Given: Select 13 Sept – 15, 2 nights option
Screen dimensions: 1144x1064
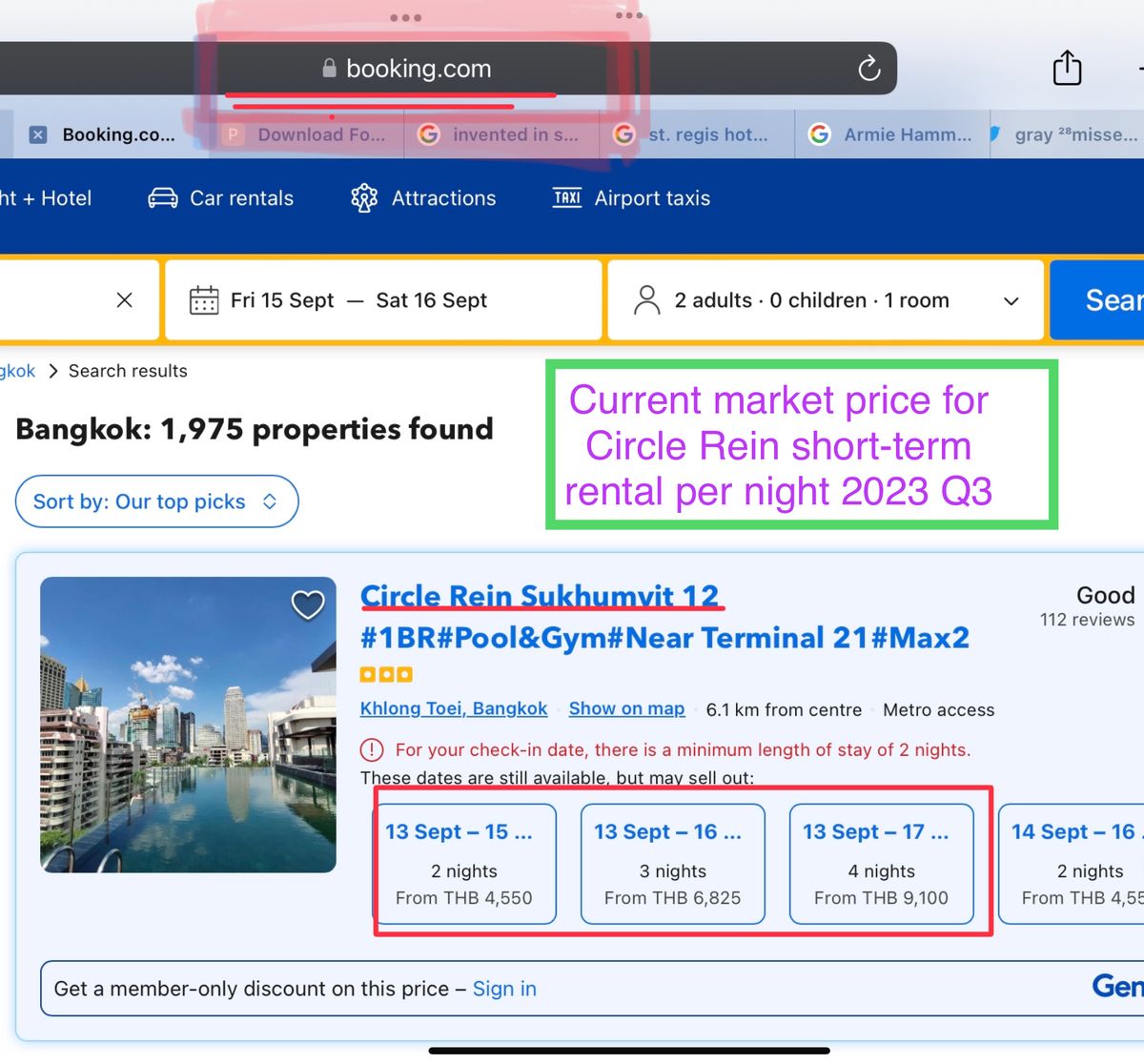Looking at the screenshot, I should [x=464, y=865].
